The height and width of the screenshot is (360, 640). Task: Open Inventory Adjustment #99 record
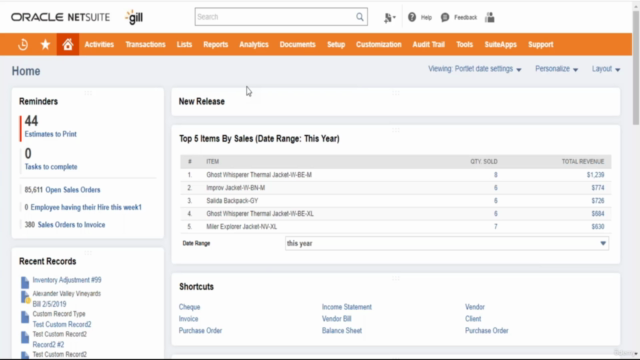[x=67, y=280]
